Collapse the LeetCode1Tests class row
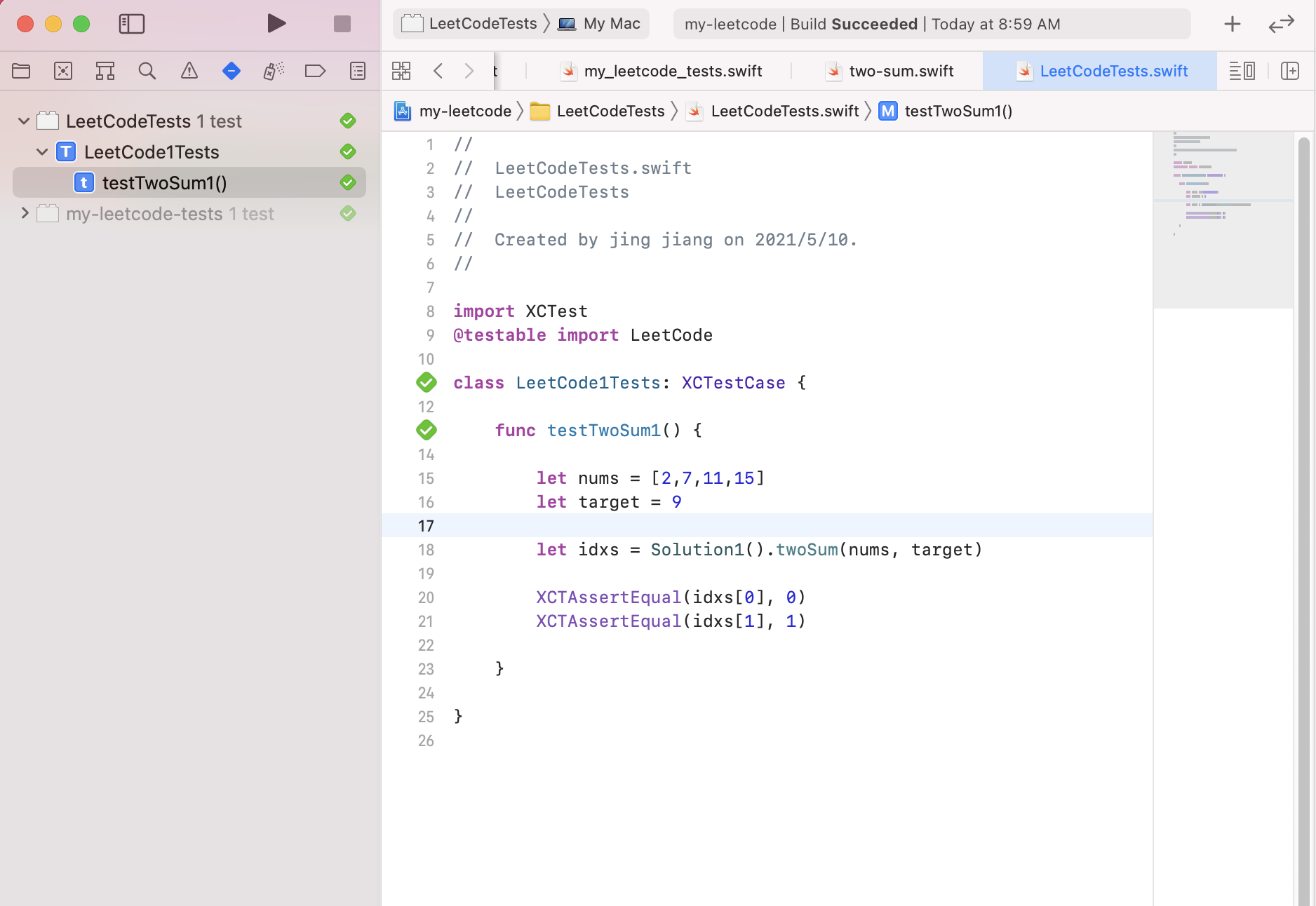 tap(42, 152)
